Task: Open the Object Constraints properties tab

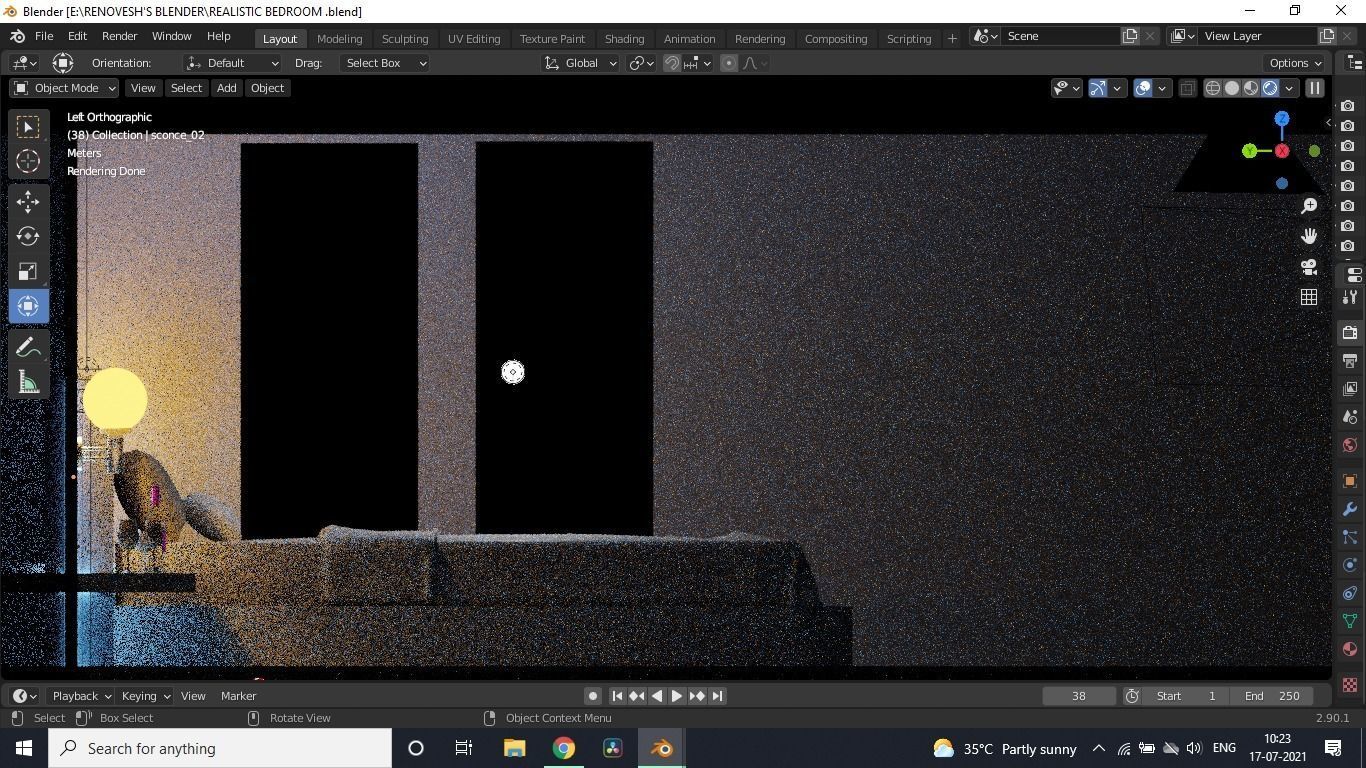Action: (x=1350, y=593)
